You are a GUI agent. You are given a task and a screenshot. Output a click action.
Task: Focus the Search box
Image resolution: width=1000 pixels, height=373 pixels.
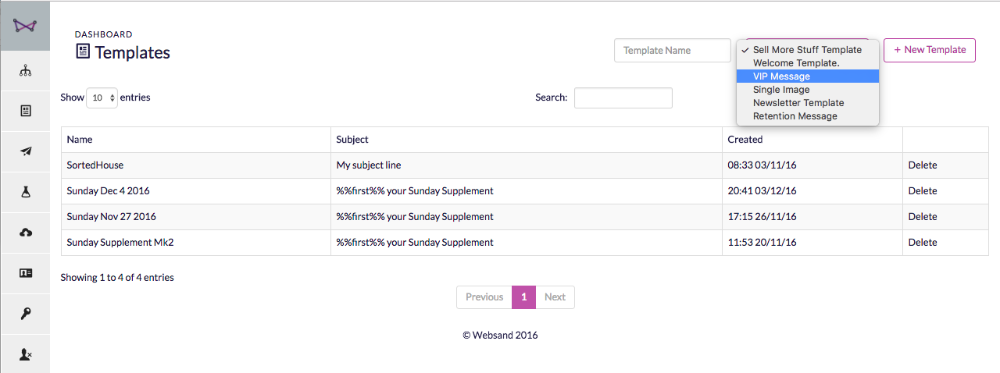(x=623, y=98)
